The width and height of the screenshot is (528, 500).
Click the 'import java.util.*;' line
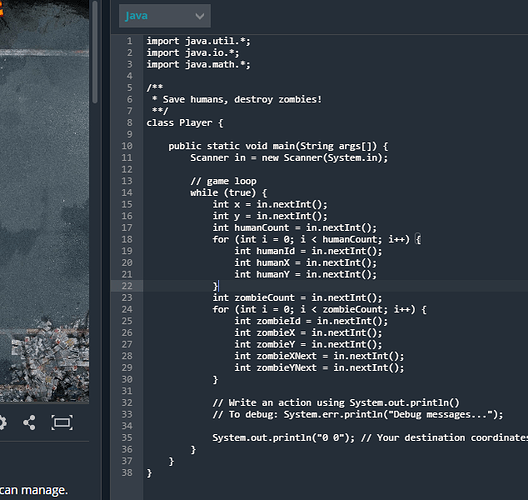pos(198,41)
